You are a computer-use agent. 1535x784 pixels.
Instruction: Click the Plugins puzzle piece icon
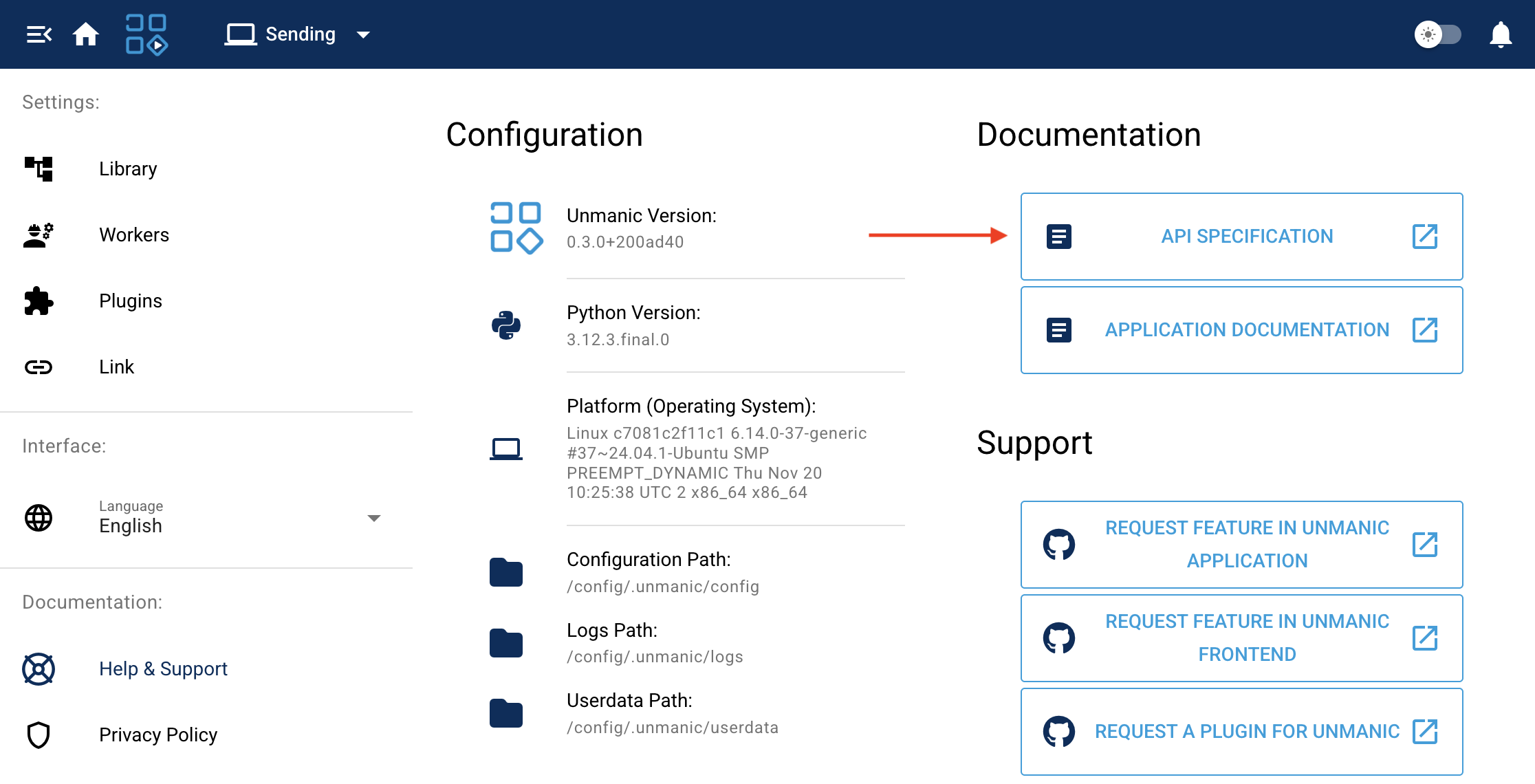(39, 301)
